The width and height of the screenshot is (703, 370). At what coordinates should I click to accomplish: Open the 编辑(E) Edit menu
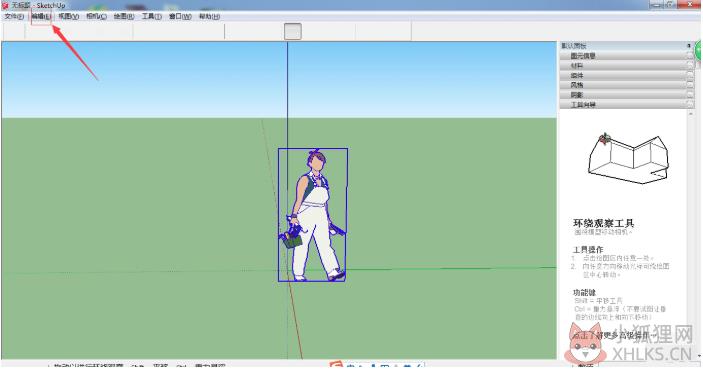[x=41, y=17]
